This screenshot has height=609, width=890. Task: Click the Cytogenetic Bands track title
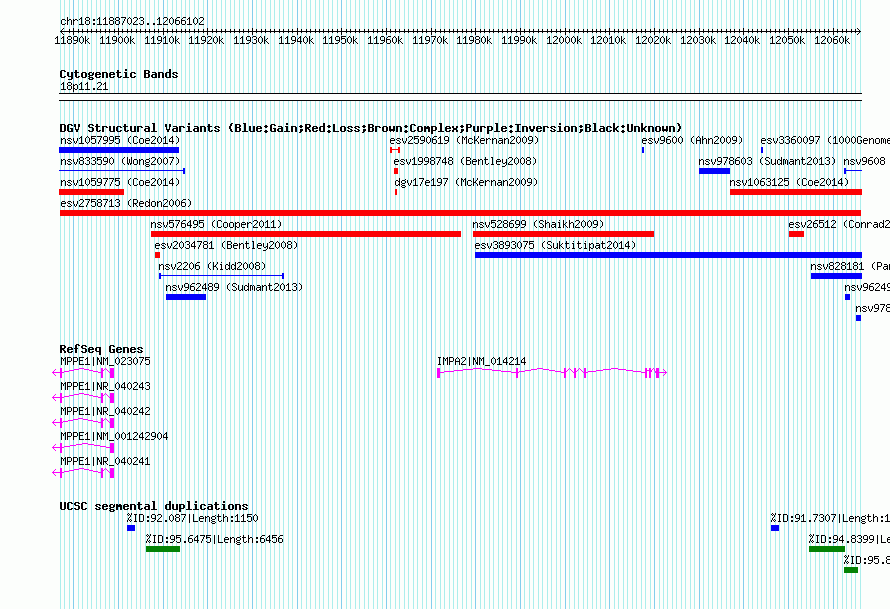pyautogui.click(x=119, y=74)
